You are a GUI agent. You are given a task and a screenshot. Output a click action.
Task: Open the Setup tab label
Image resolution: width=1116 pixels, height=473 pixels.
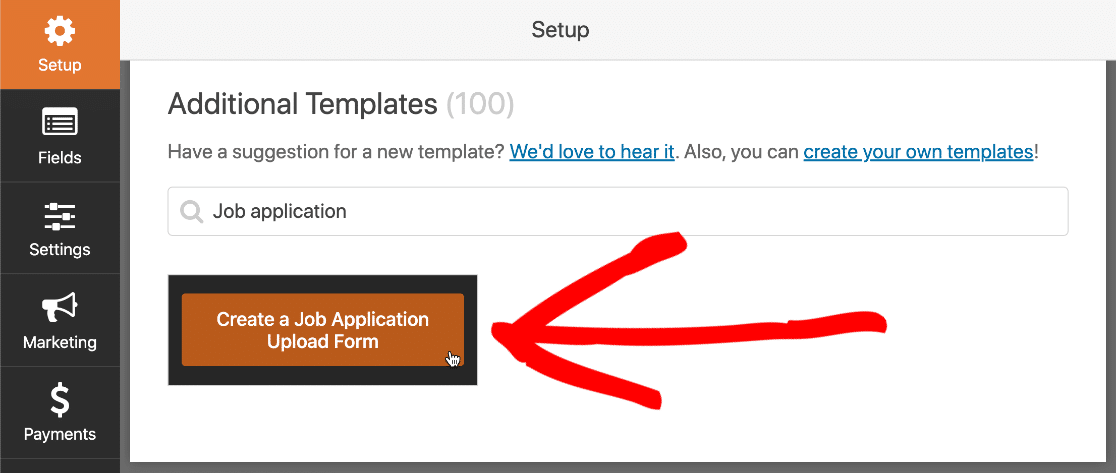pyautogui.click(x=60, y=65)
